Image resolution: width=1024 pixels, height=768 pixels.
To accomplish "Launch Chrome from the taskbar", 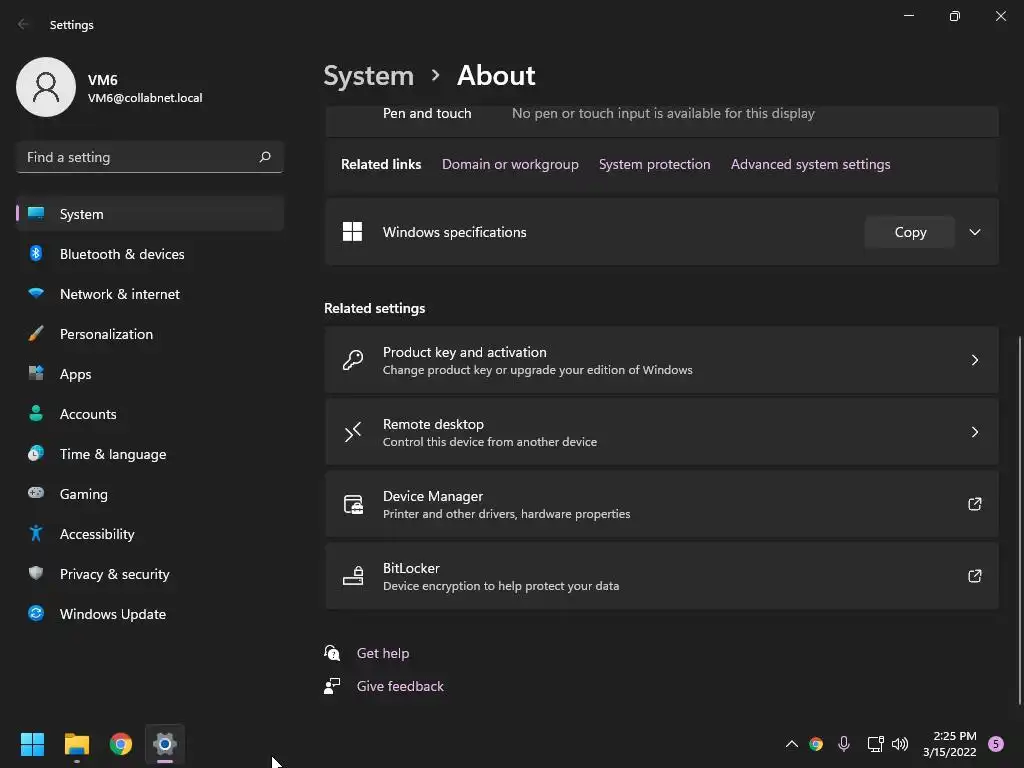I will coord(121,744).
